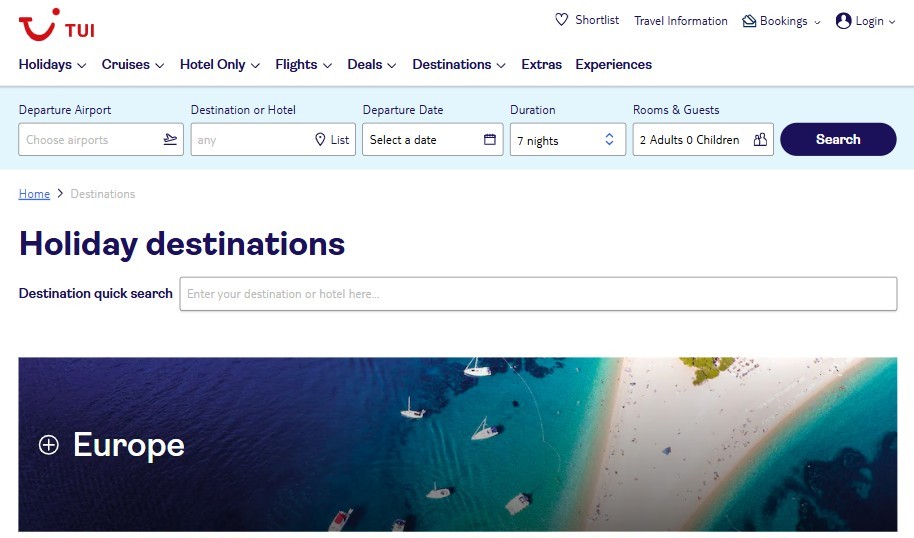Open the Experiences page
The height and width of the screenshot is (538, 914).
click(x=613, y=65)
